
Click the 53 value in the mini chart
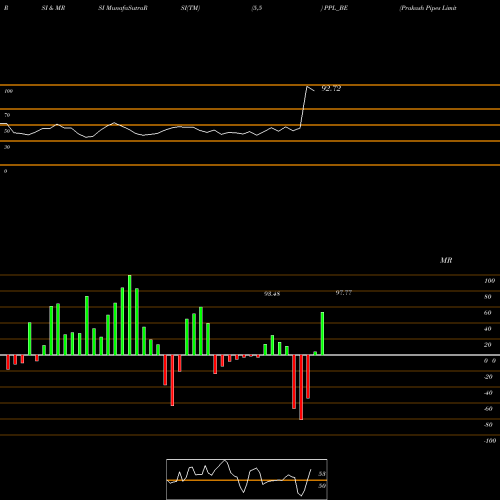point(322,474)
